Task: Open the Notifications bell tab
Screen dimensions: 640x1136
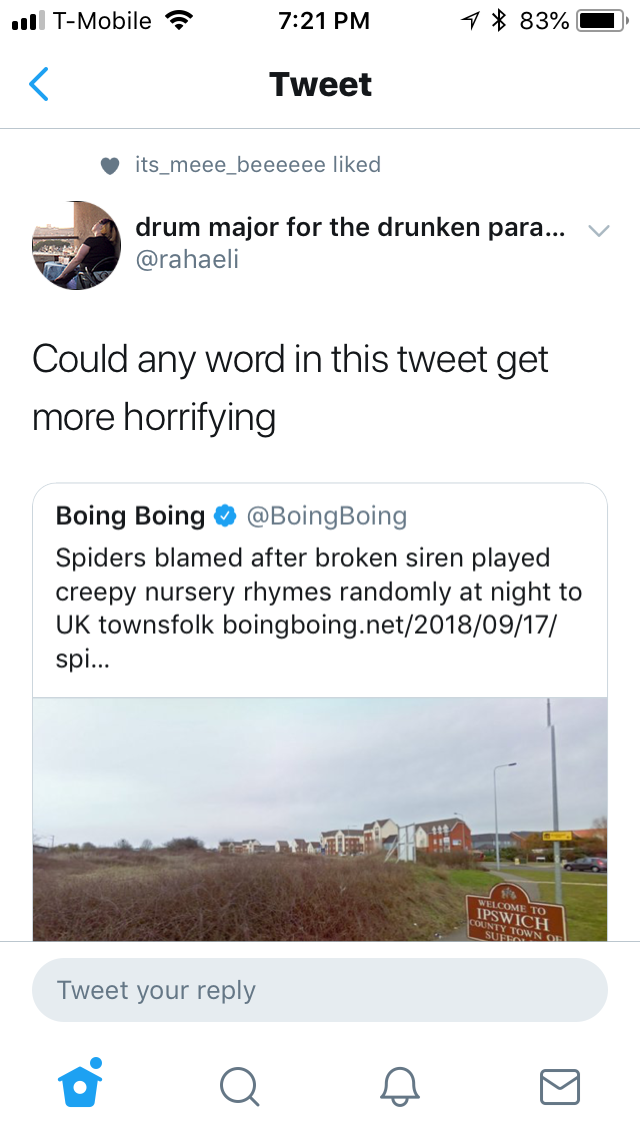Action: point(399,1085)
